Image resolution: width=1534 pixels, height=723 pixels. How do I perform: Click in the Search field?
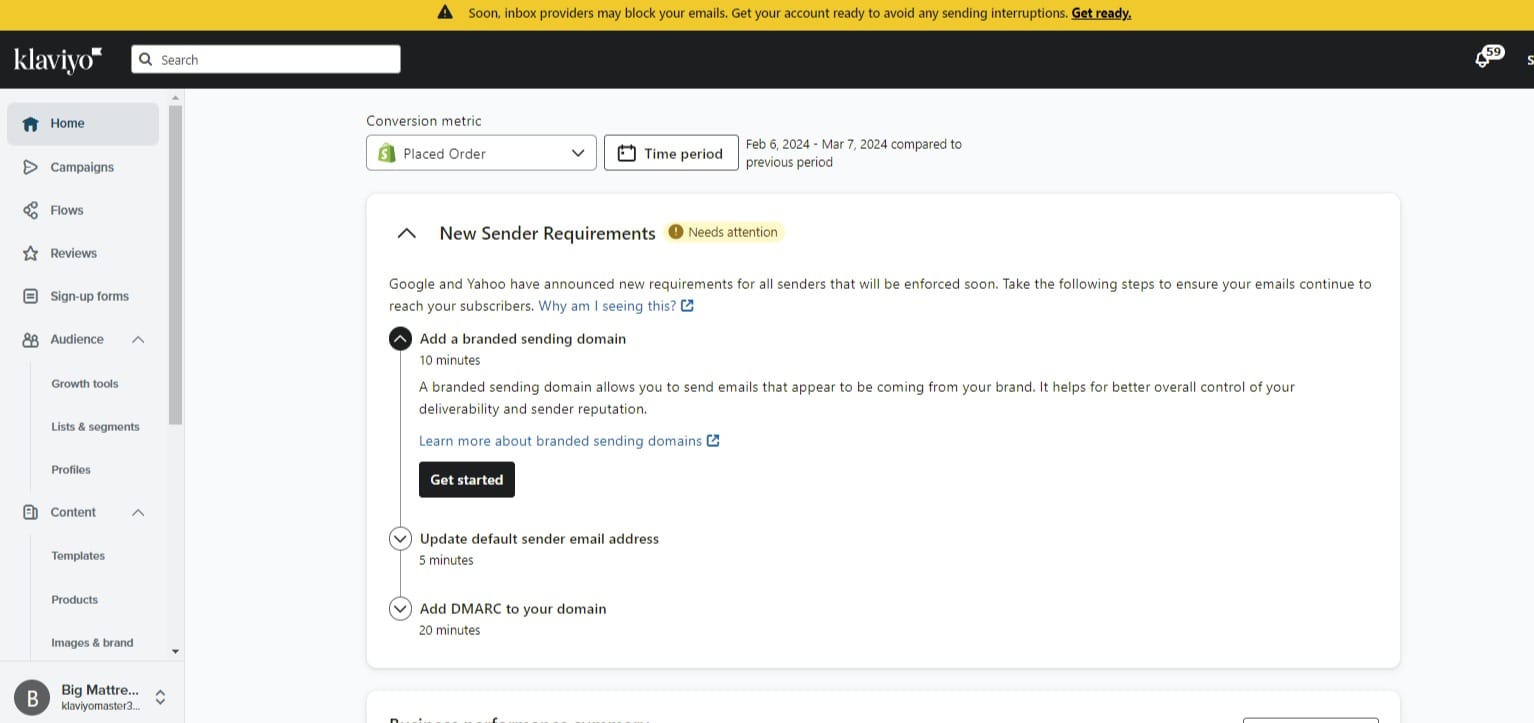[x=266, y=60]
